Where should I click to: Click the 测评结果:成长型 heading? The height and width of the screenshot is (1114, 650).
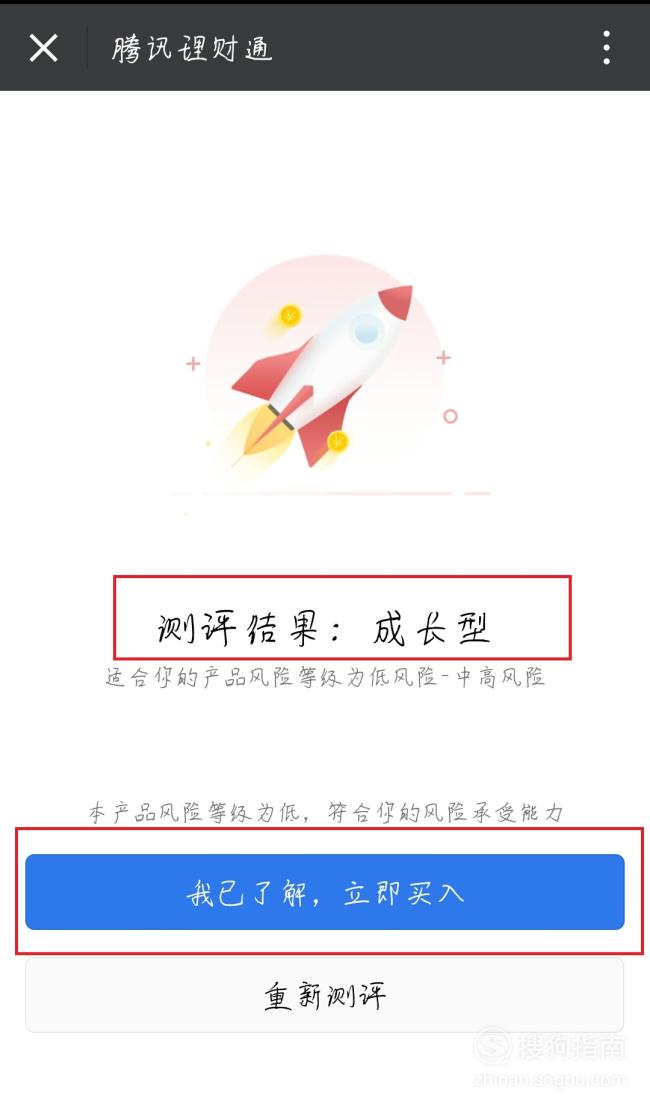click(x=324, y=628)
